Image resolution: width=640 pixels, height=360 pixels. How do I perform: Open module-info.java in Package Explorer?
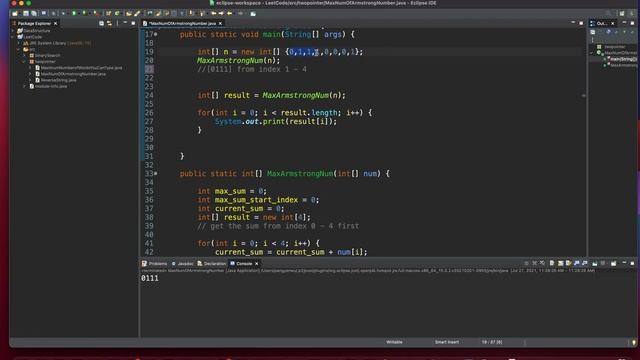pyautogui.click(x=51, y=86)
